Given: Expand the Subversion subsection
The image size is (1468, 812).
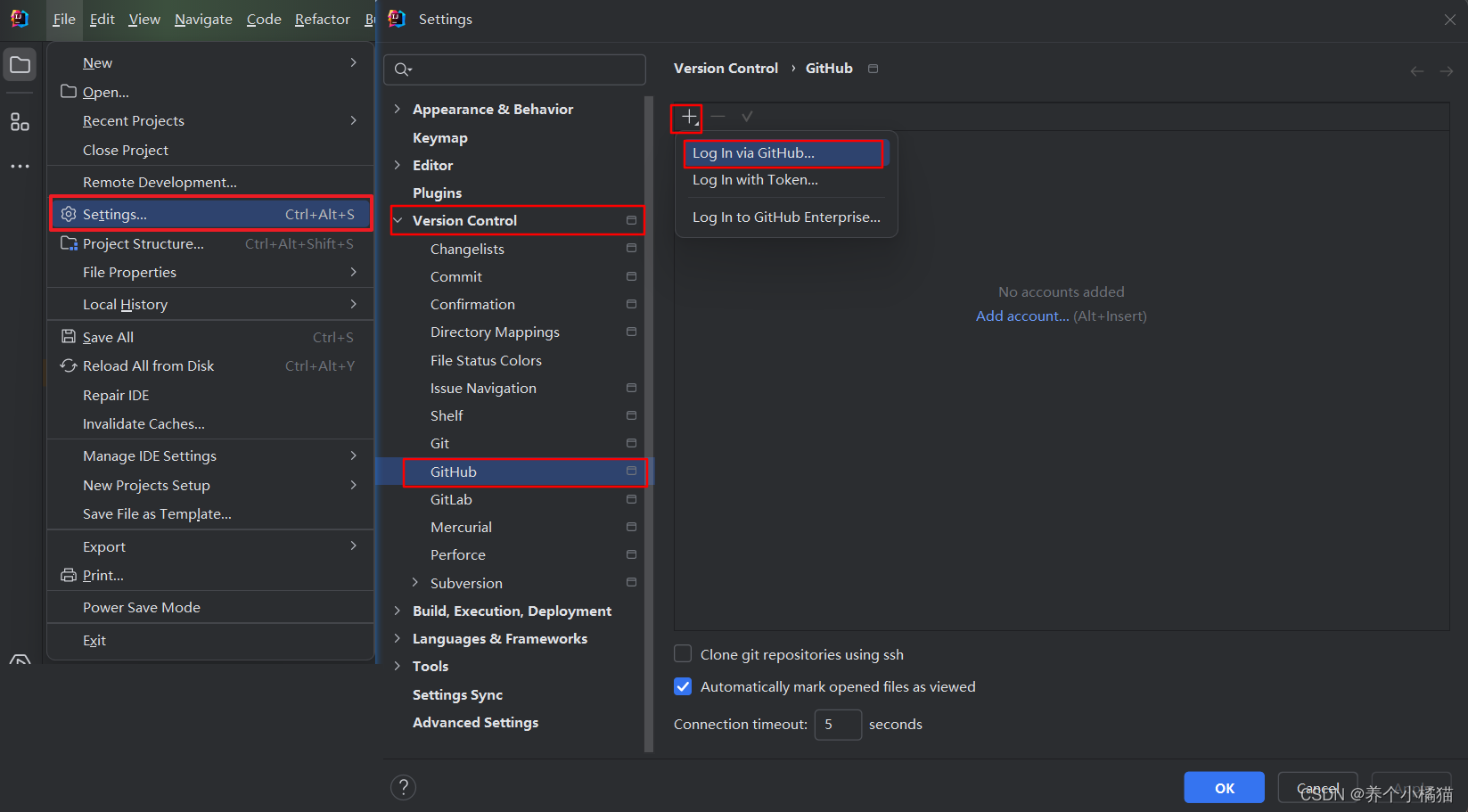Looking at the screenshot, I should (415, 583).
